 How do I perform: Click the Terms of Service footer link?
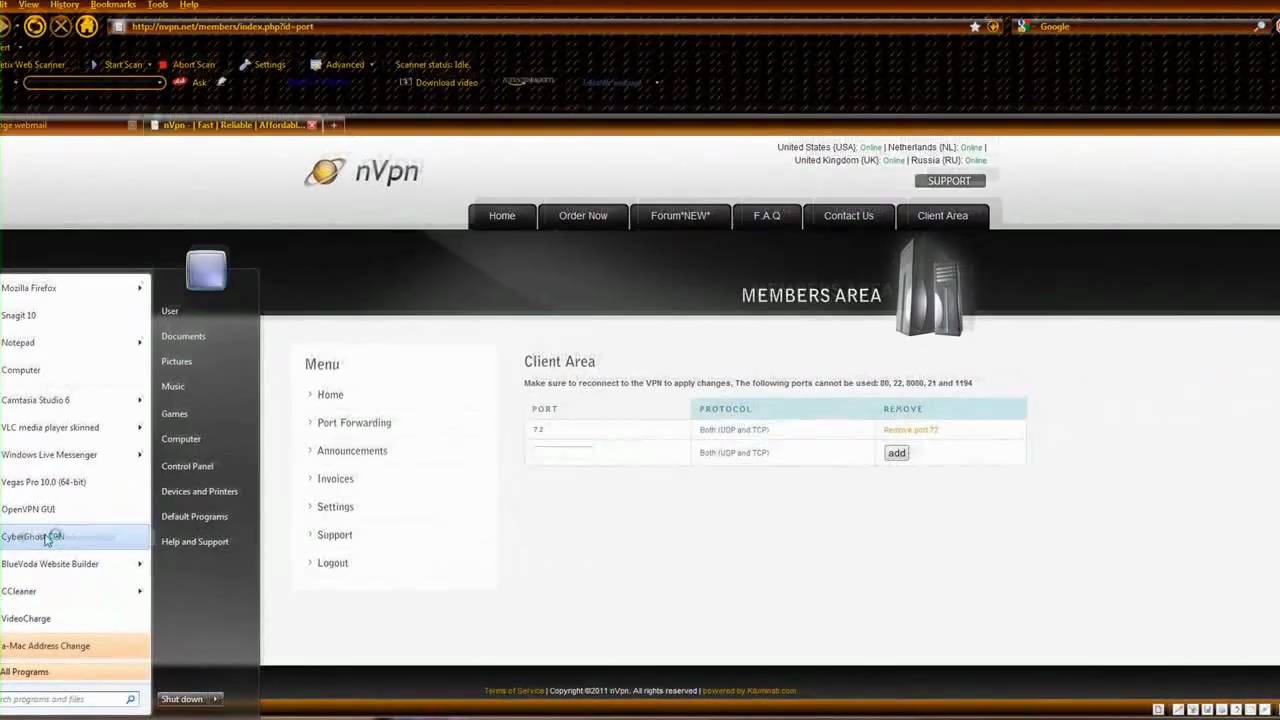pyautogui.click(x=514, y=691)
